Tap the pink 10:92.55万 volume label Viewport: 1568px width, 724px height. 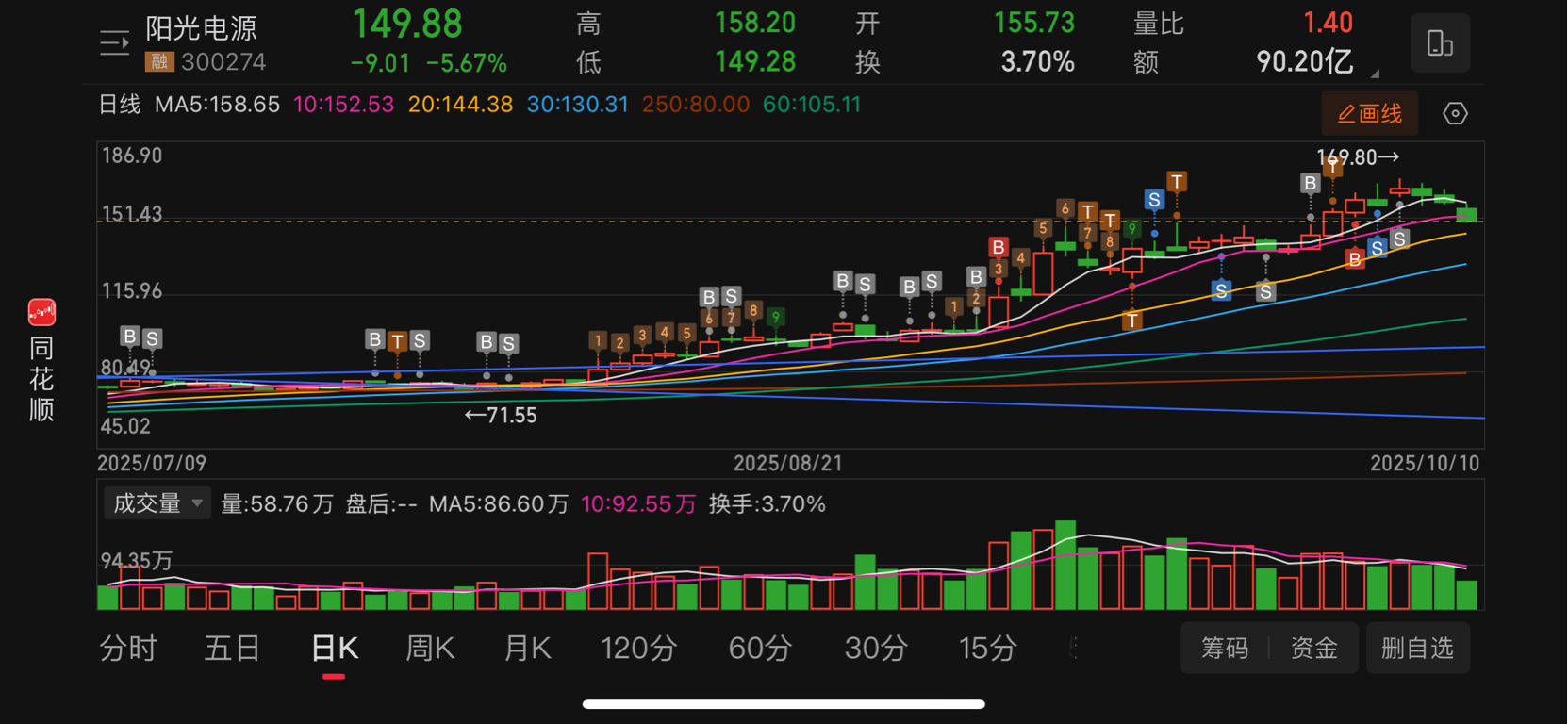[638, 504]
